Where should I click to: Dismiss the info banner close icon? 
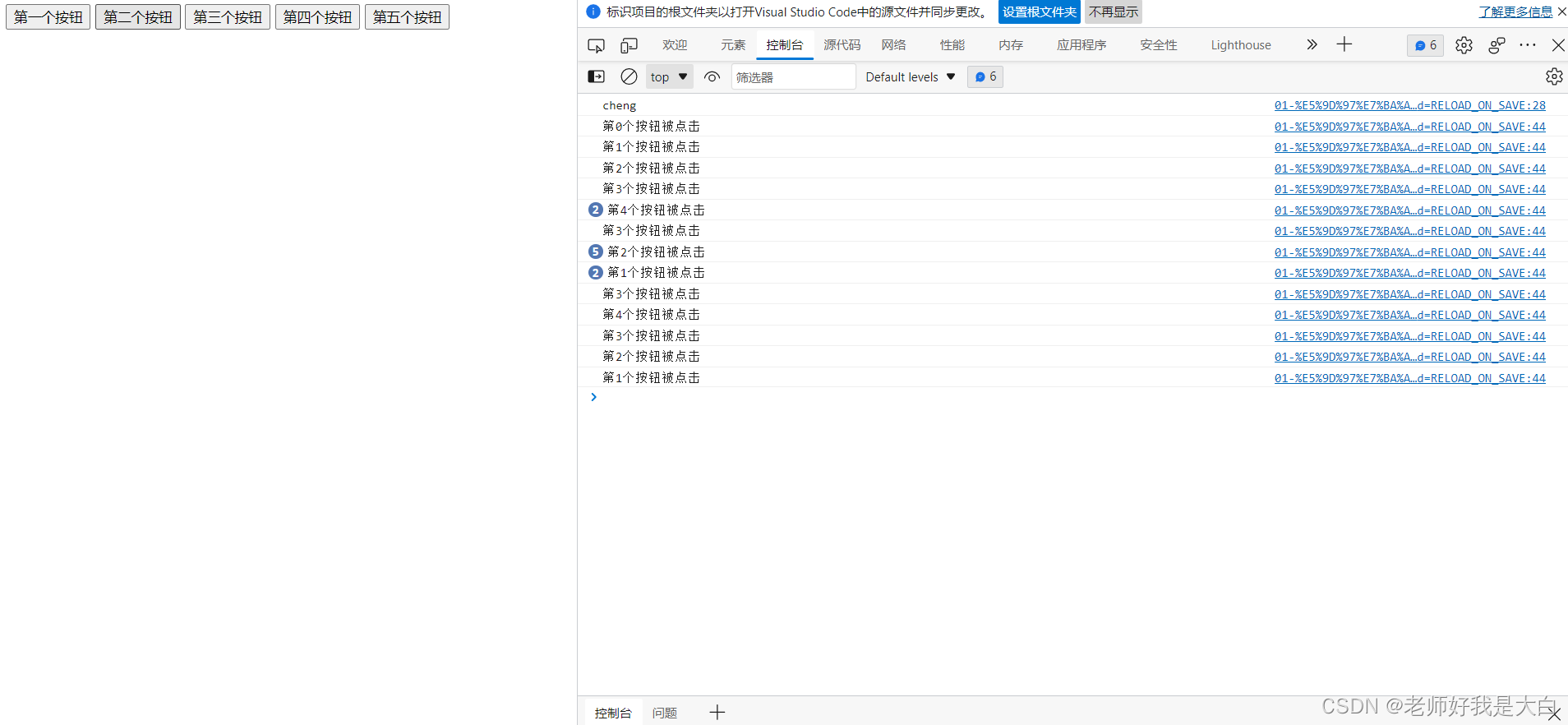click(1561, 12)
